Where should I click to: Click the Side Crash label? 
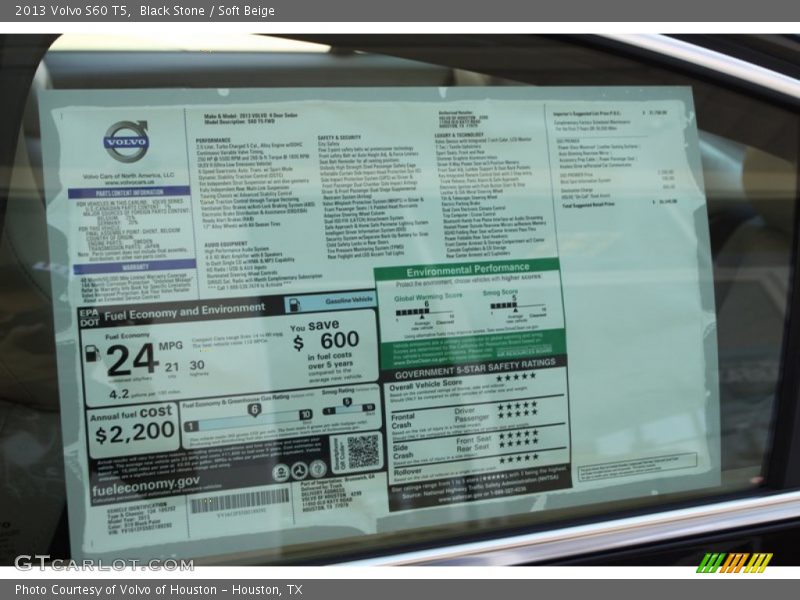[403, 451]
